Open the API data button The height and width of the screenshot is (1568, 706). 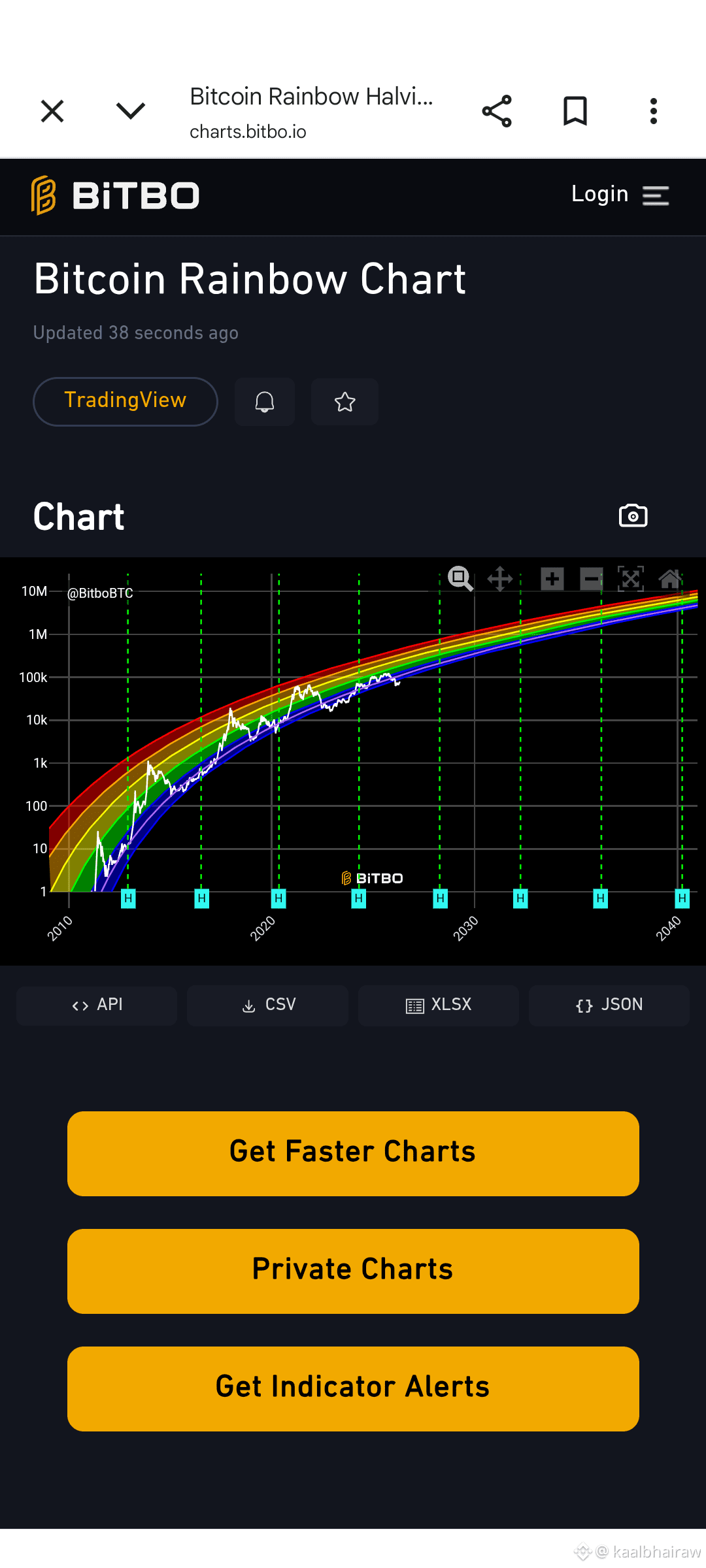tap(97, 1005)
